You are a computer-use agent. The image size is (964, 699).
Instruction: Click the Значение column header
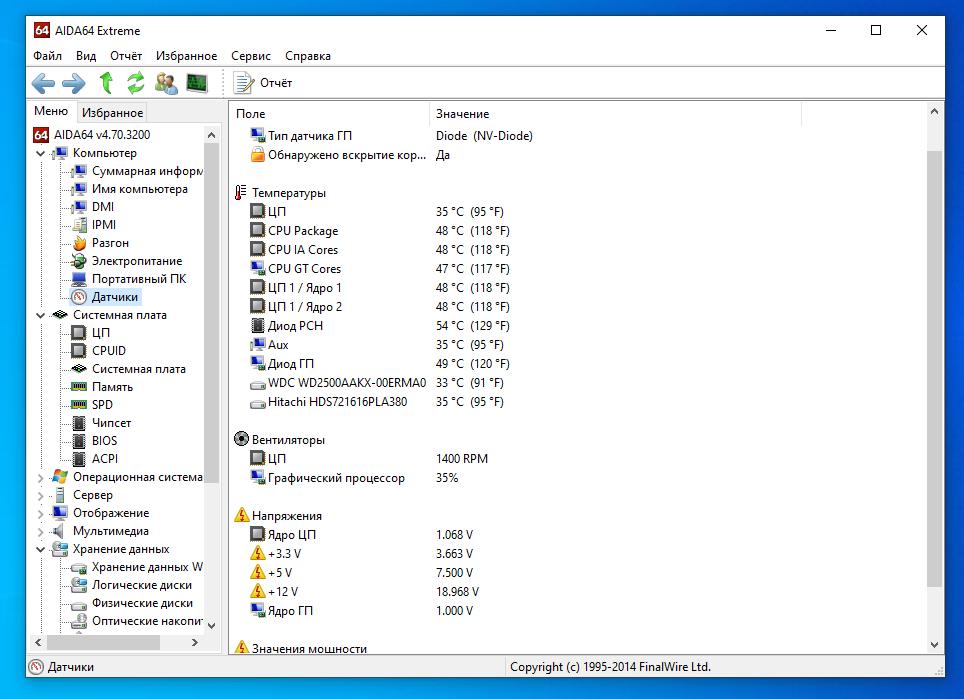coord(462,114)
